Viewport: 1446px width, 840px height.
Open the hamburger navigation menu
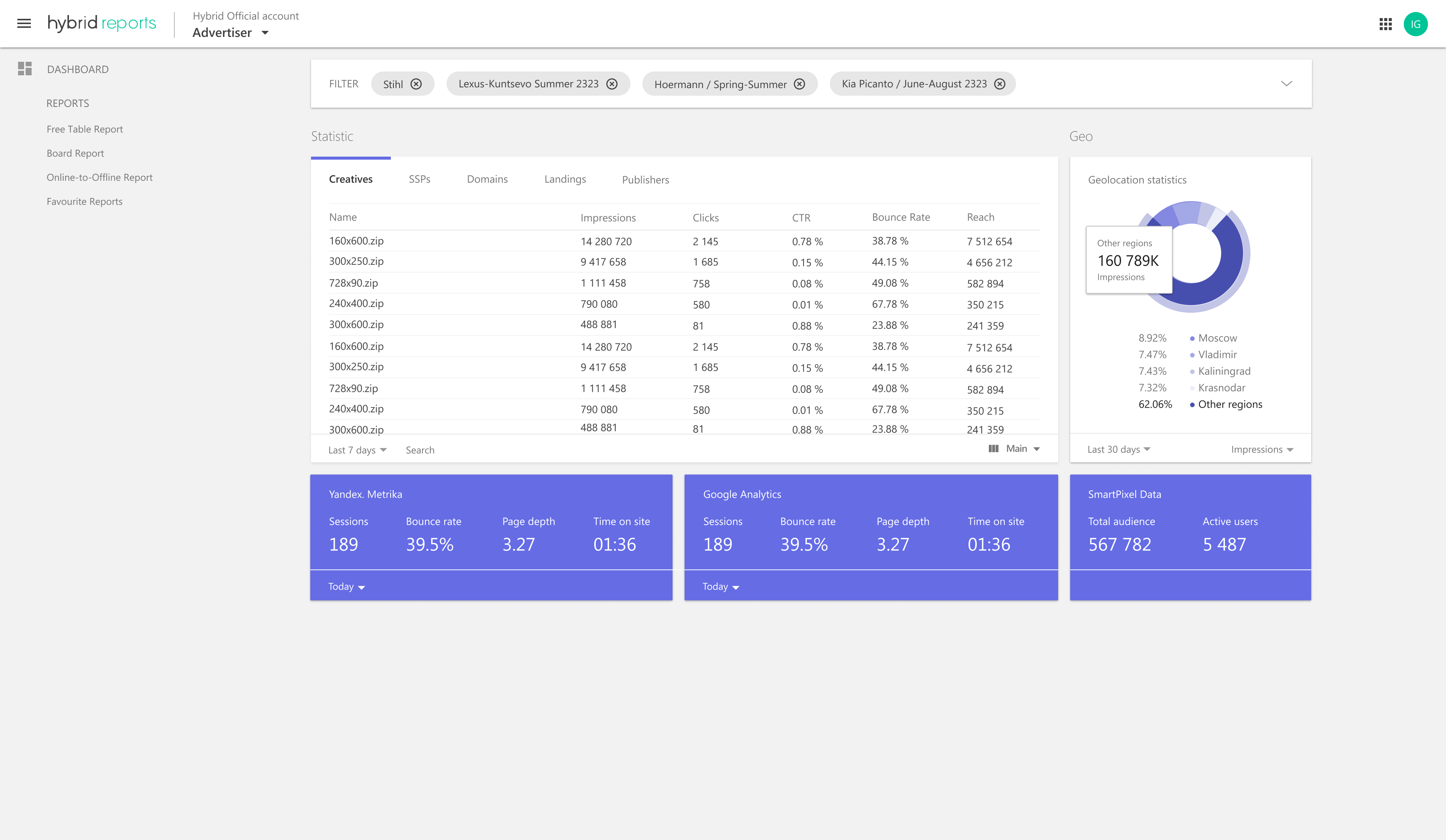click(x=24, y=23)
